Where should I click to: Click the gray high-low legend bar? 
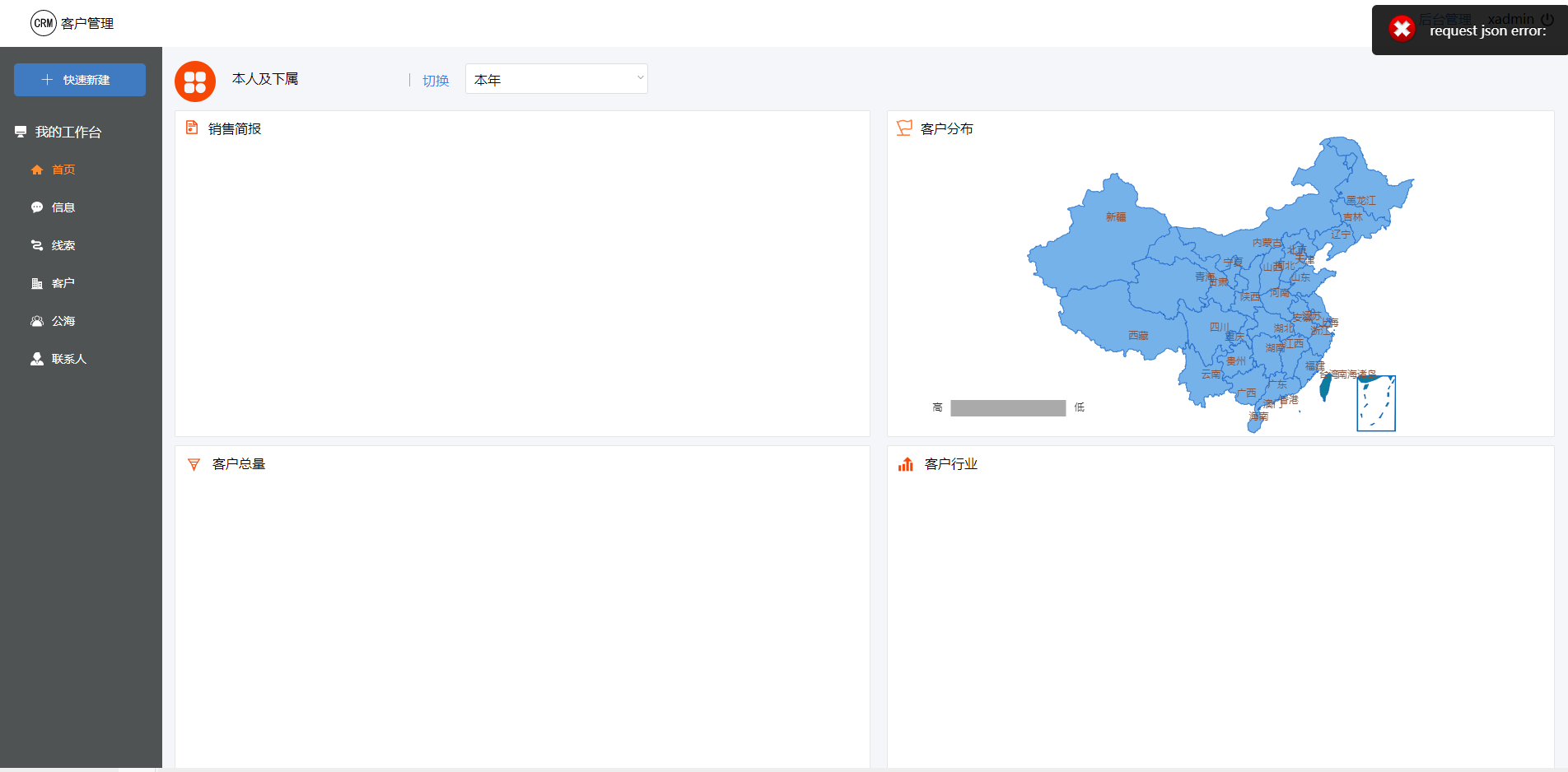coord(1008,408)
